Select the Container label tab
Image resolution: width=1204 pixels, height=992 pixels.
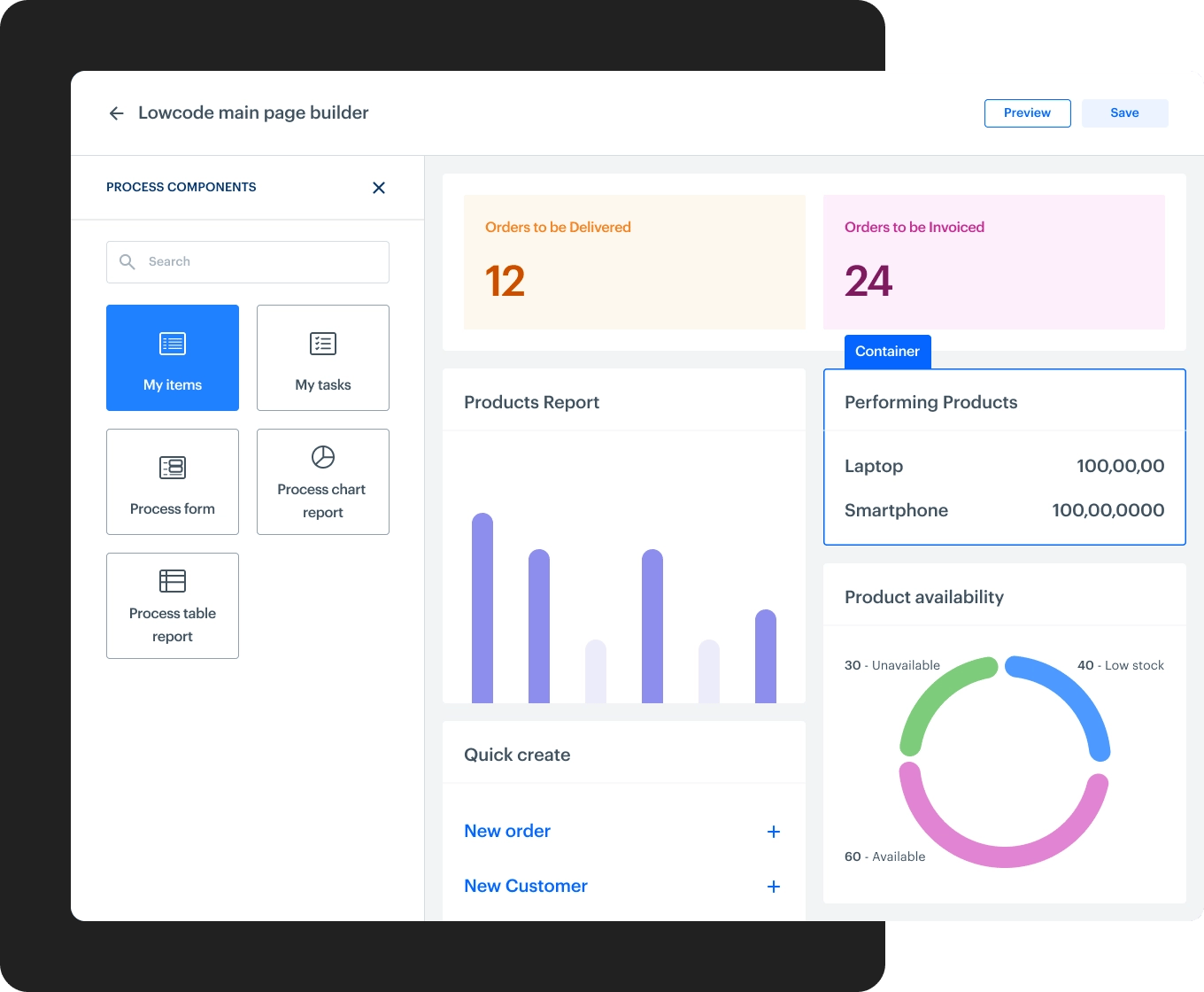(887, 352)
